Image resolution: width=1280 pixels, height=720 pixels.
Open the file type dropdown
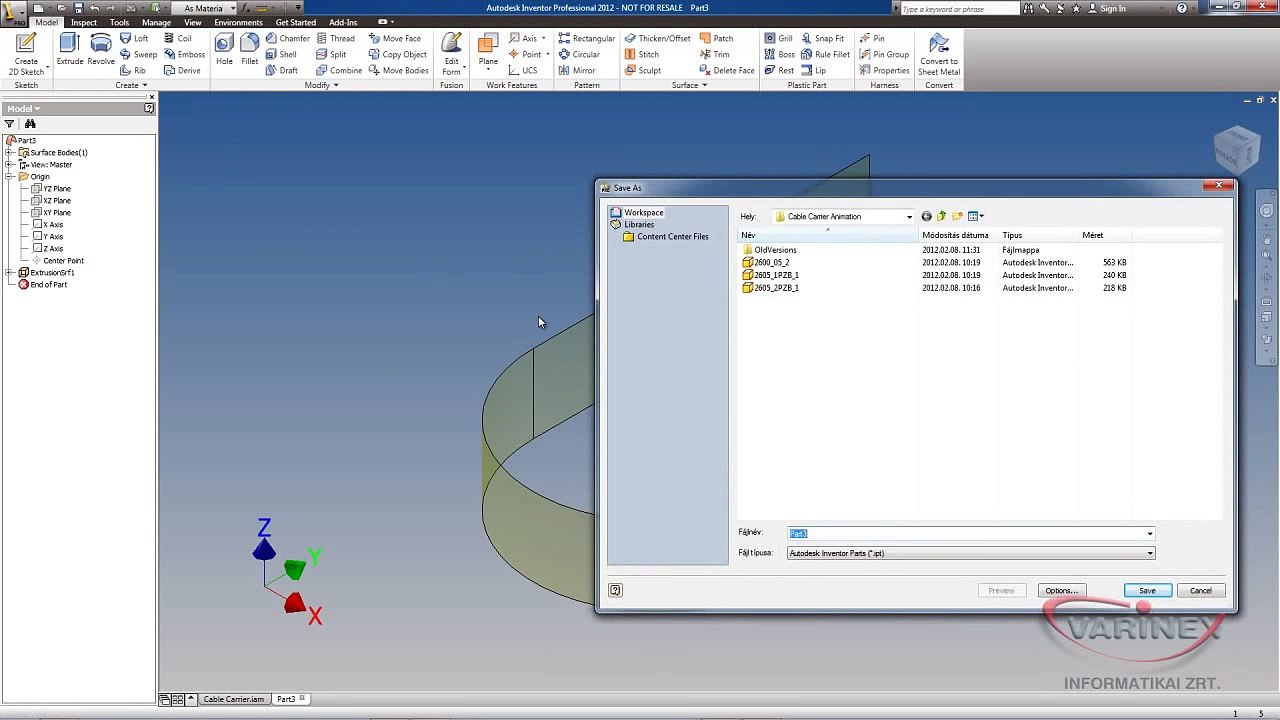[1150, 553]
